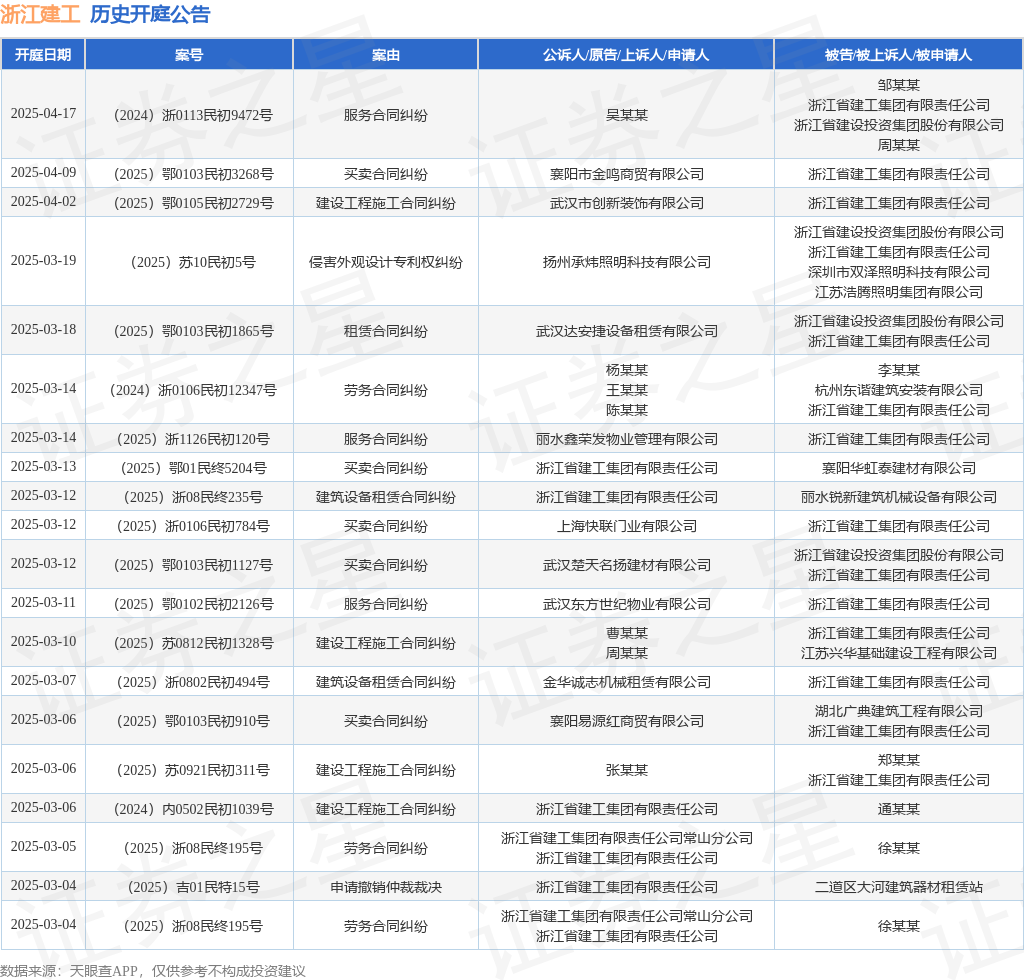The image size is (1024, 980).
Task: Select defendant 江苏浩腾照明集团有限公司
Action: (899, 292)
